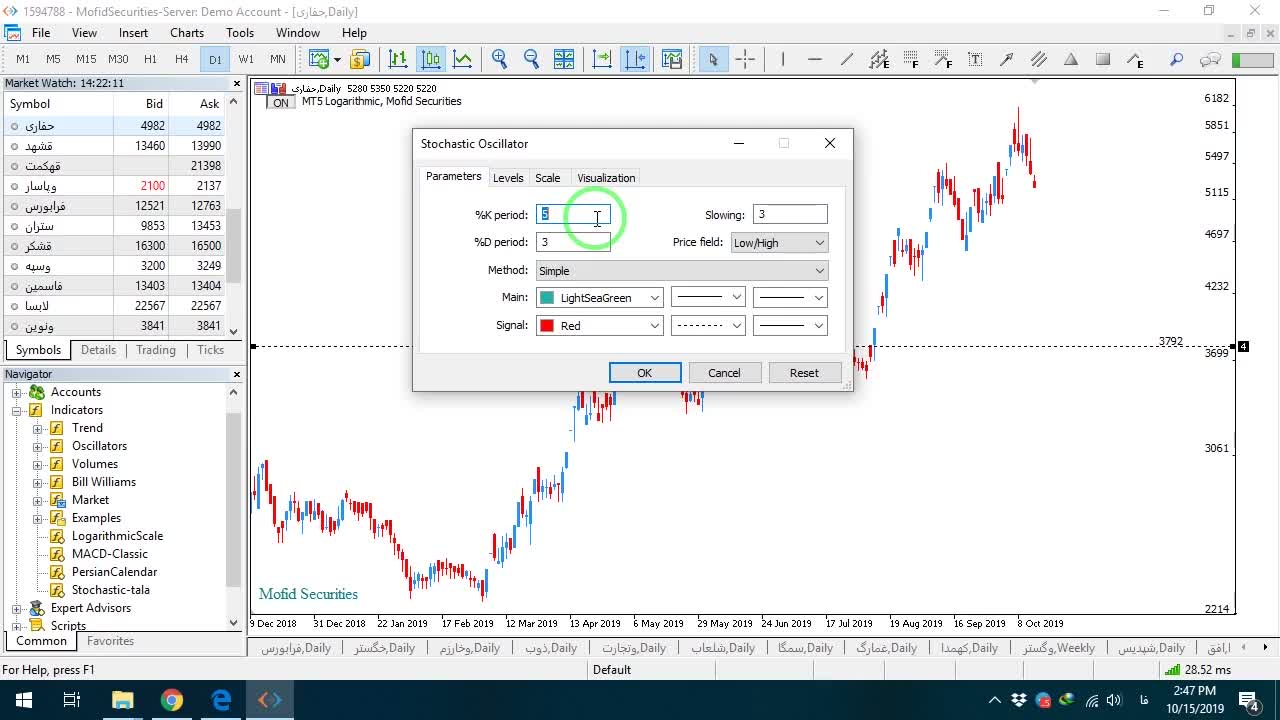Zoom out using magnifier minus icon
Viewport: 1280px width, 720px height.
531,59
